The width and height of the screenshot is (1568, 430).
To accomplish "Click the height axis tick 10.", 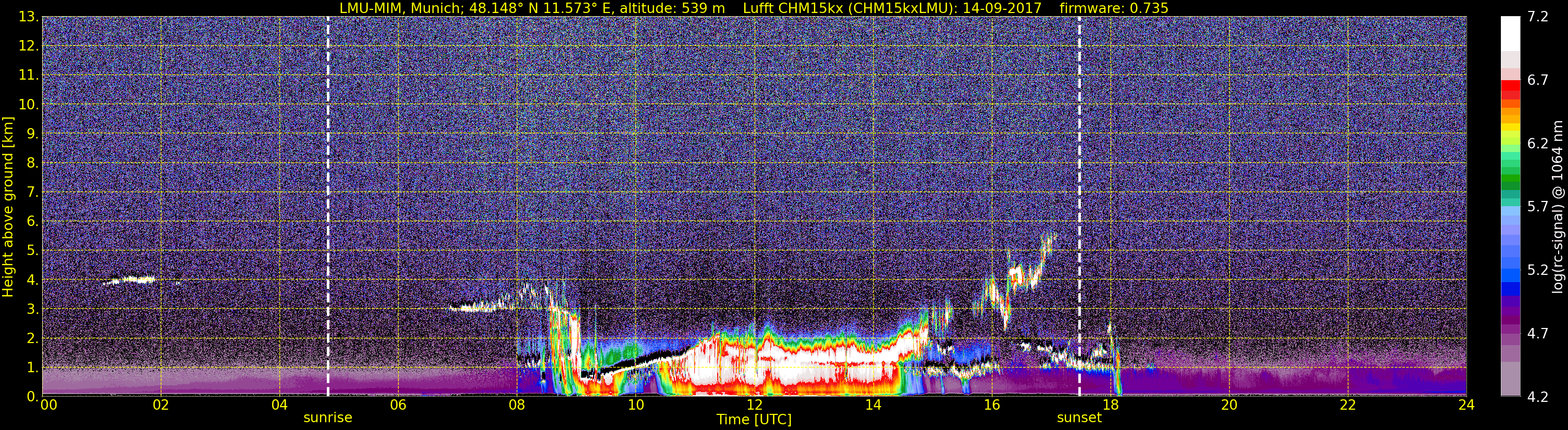I will 28,105.
